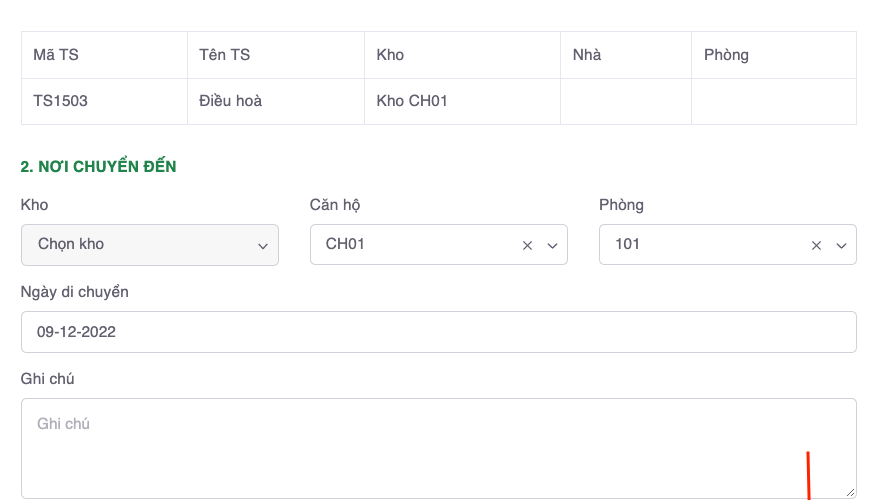Open the Chọn kho dropdown
The image size is (874, 500).
150,245
